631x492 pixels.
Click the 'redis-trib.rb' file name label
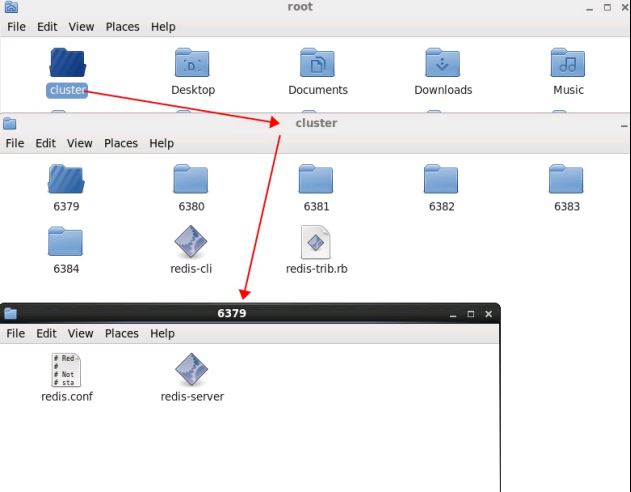(x=316, y=269)
